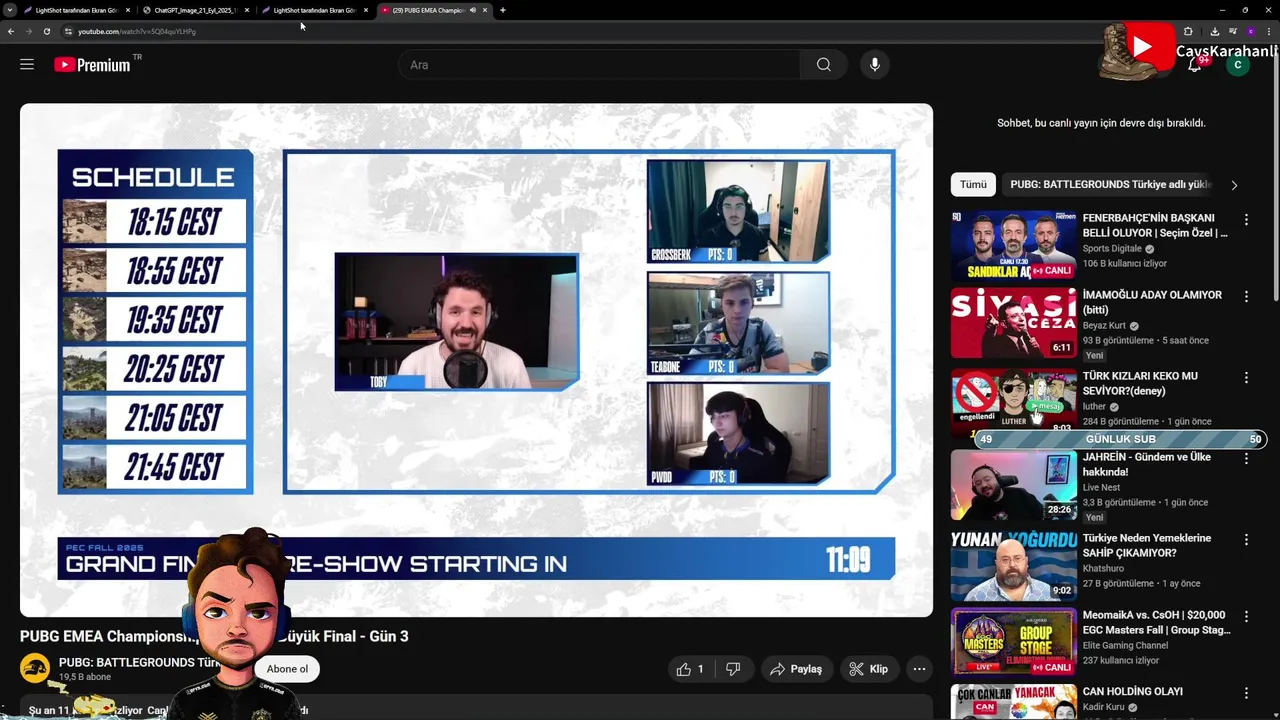Open the Yunan Yoğurdu video thumbnail
This screenshot has width=1280, height=720.
(1013, 565)
